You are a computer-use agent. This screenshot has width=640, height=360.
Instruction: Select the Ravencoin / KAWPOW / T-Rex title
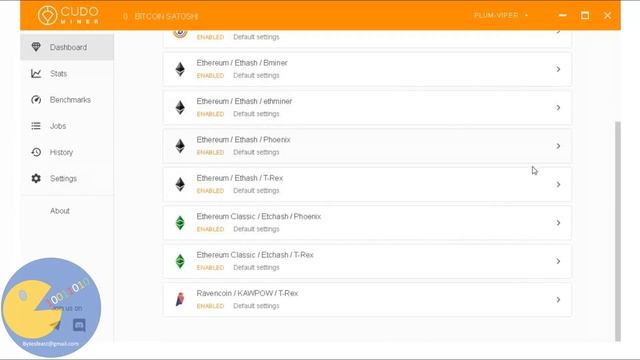247,293
